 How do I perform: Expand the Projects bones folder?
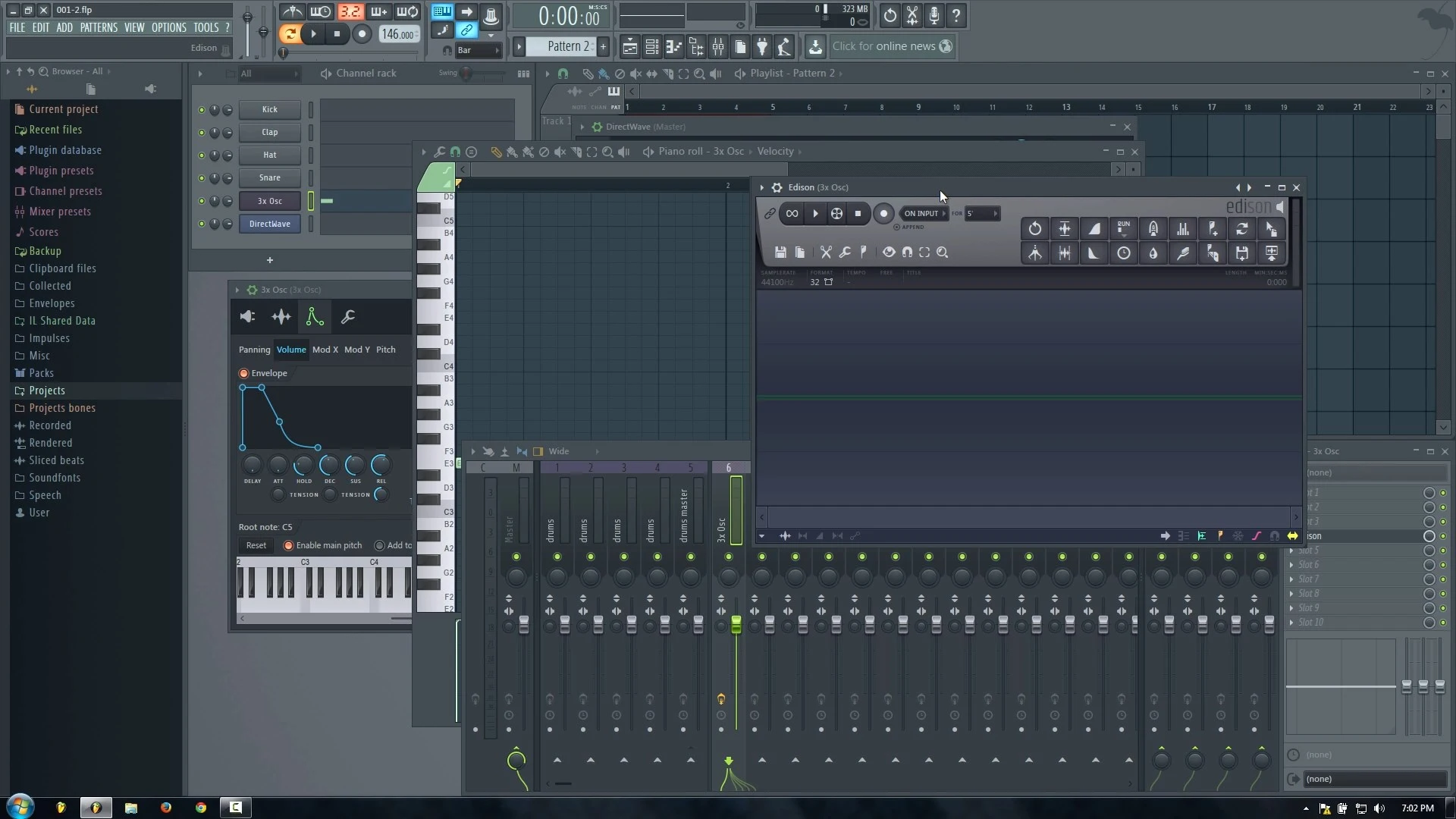[62, 407]
